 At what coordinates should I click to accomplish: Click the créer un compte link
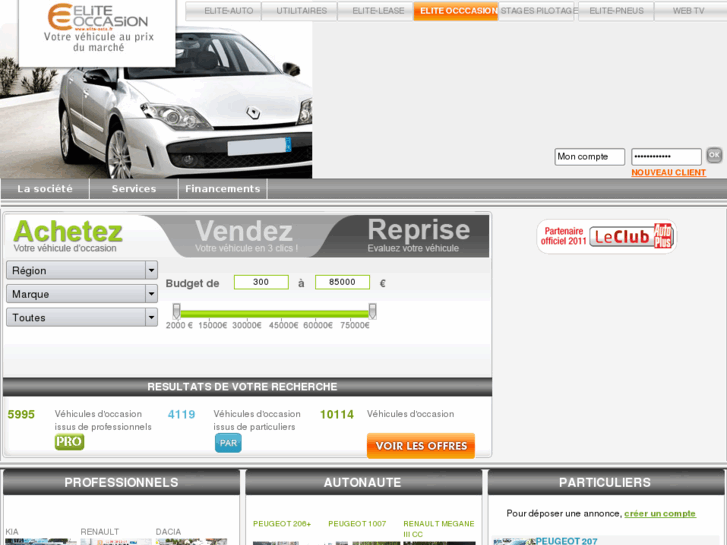click(660, 513)
